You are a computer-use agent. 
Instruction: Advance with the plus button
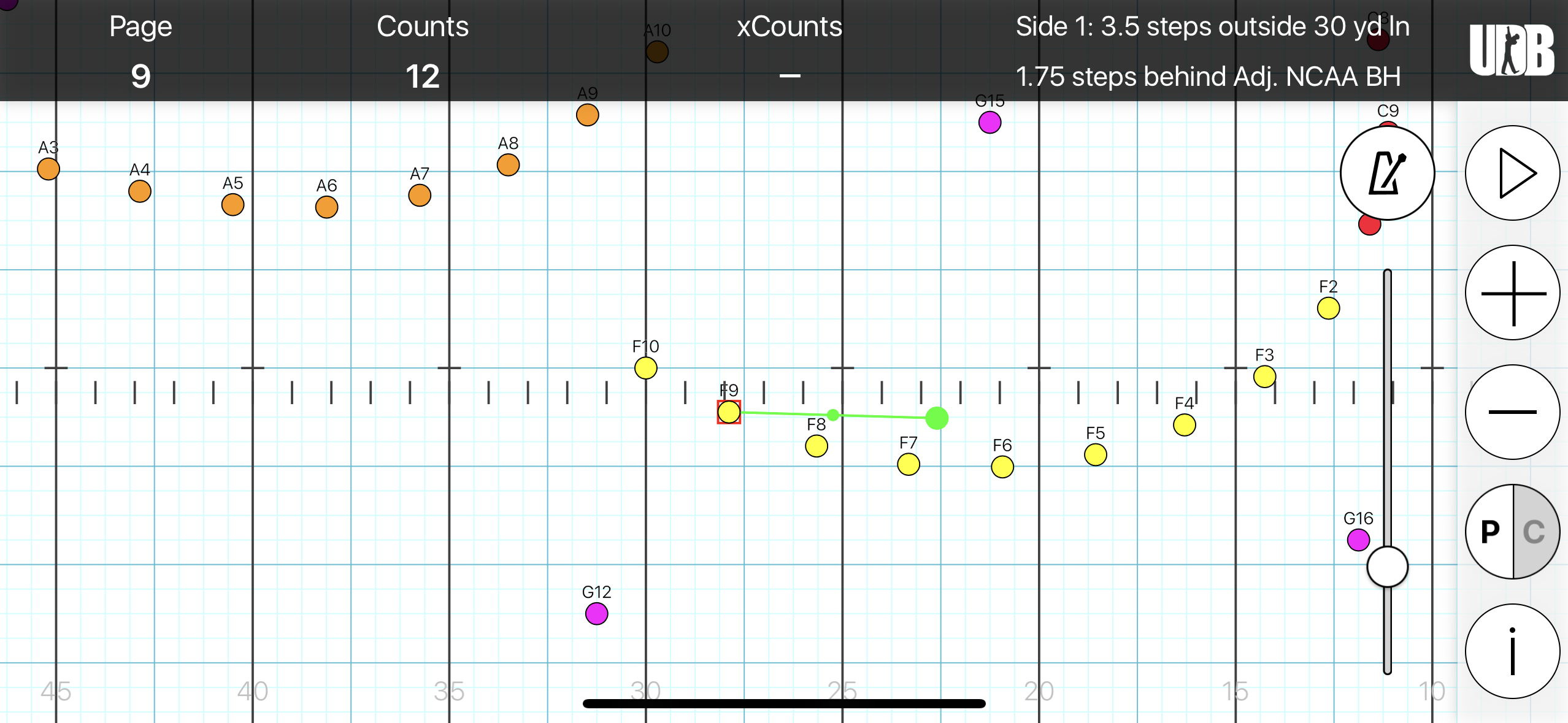pyautogui.click(x=1512, y=293)
